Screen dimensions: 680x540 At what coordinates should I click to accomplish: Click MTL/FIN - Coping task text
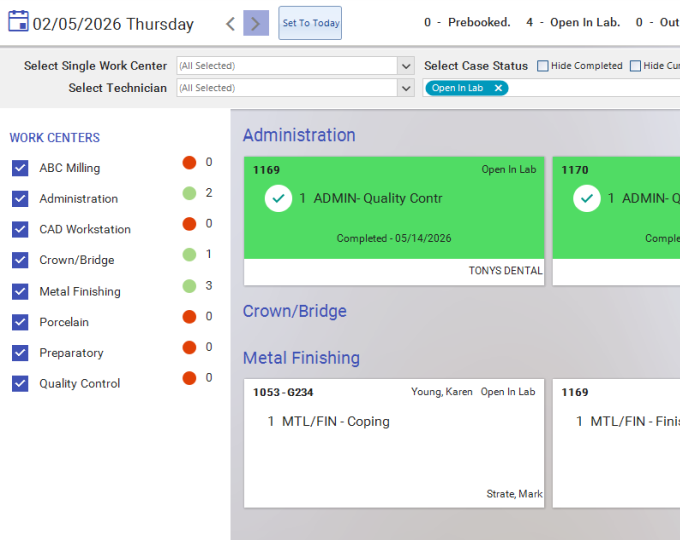(x=336, y=422)
